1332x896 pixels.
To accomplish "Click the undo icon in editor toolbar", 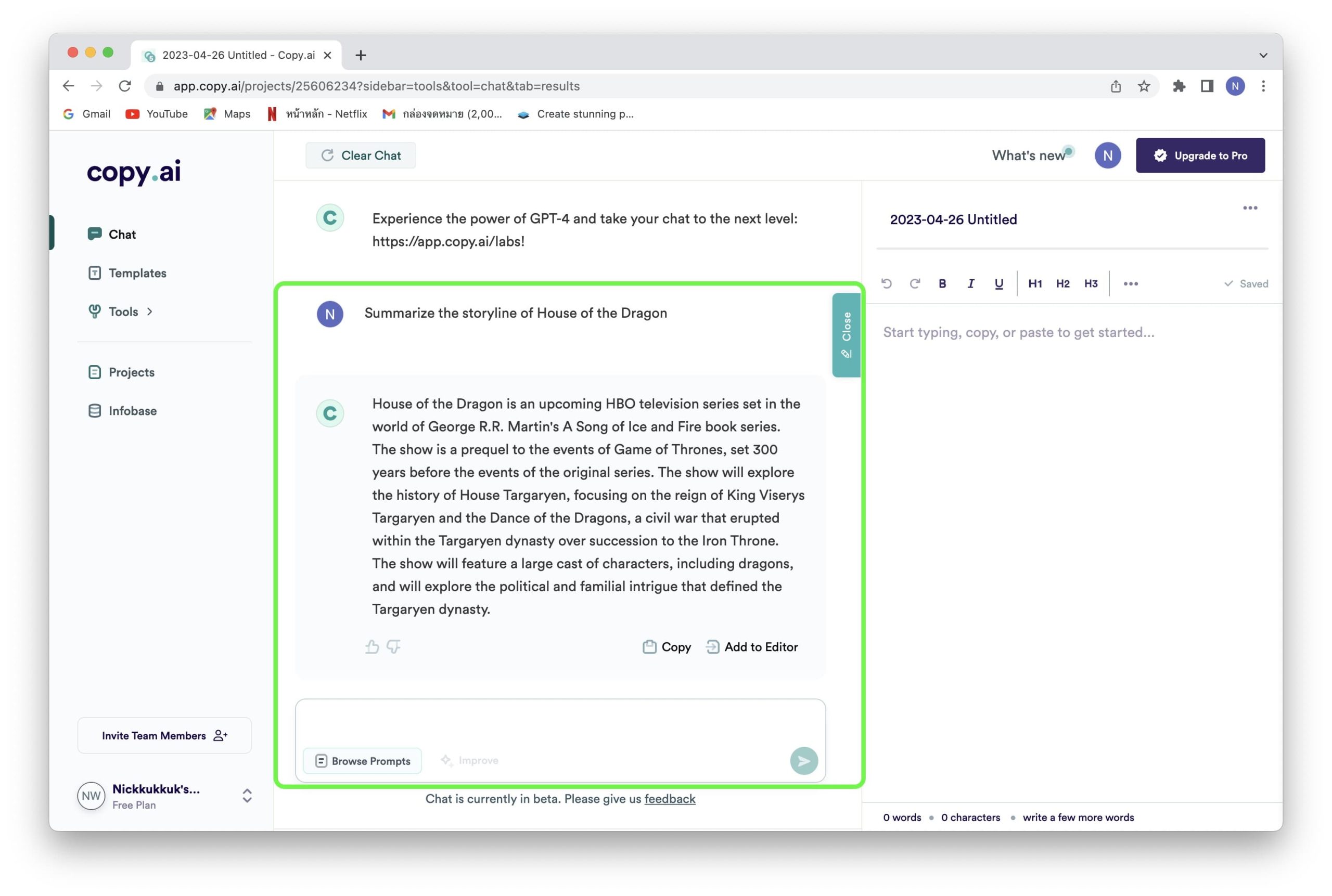I will pyautogui.click(x=887, y=284).
